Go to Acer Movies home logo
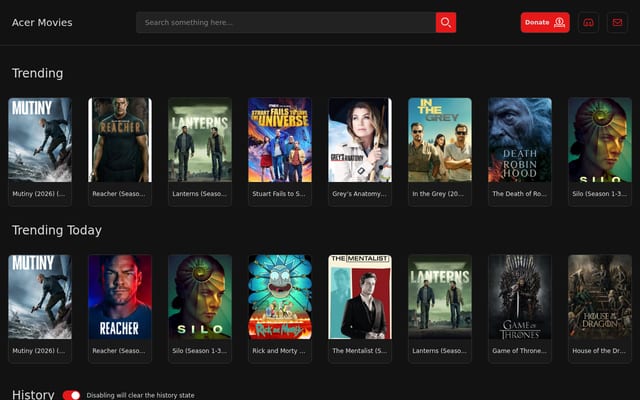The image size is (640, 400). click(42, 22)
